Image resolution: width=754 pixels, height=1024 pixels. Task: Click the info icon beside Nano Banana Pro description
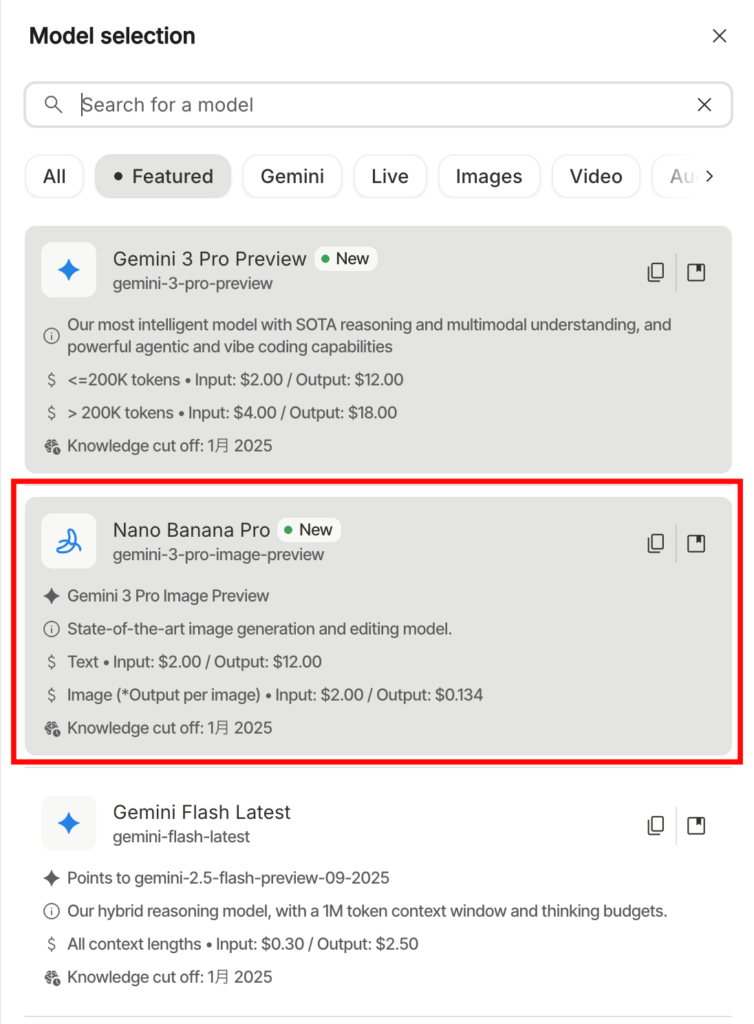point(51,629)
